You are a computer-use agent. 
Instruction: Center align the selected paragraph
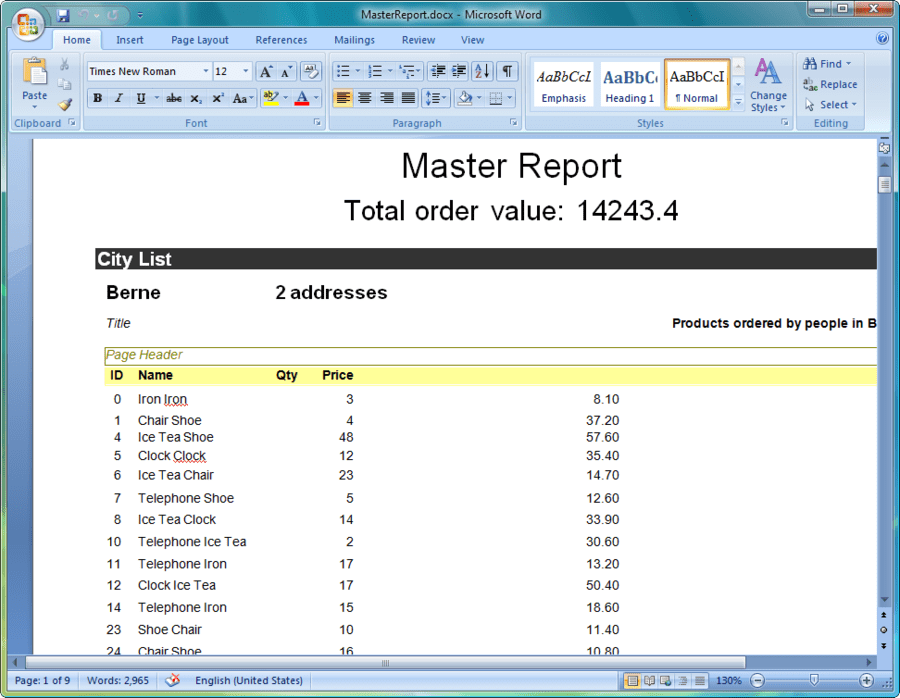coord(363,97)
